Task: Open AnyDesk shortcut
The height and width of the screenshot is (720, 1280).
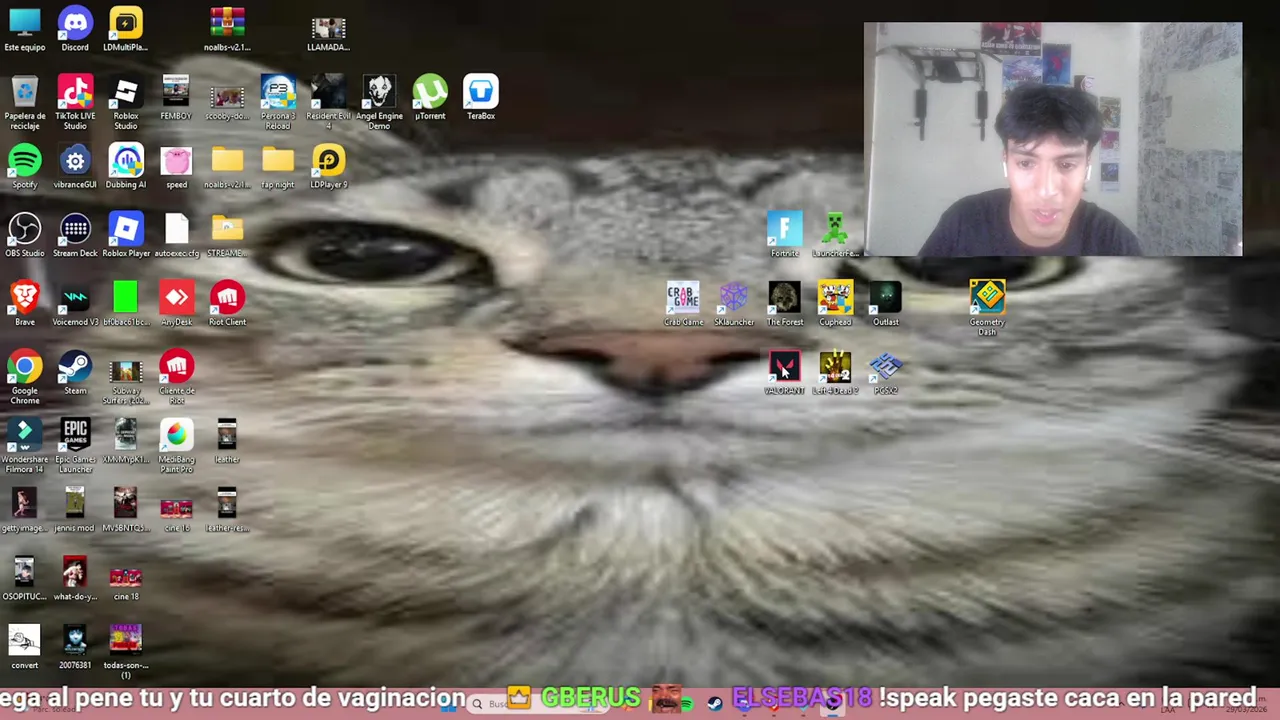Action: 176,304
